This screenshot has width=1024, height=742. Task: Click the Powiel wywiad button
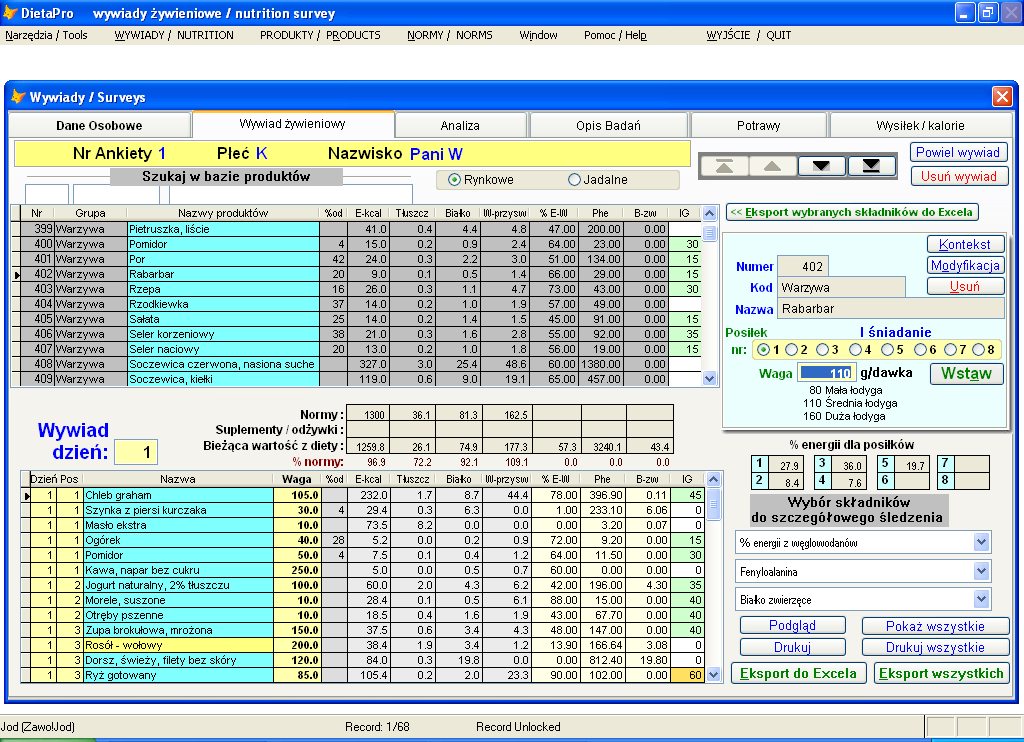[958, 152]
